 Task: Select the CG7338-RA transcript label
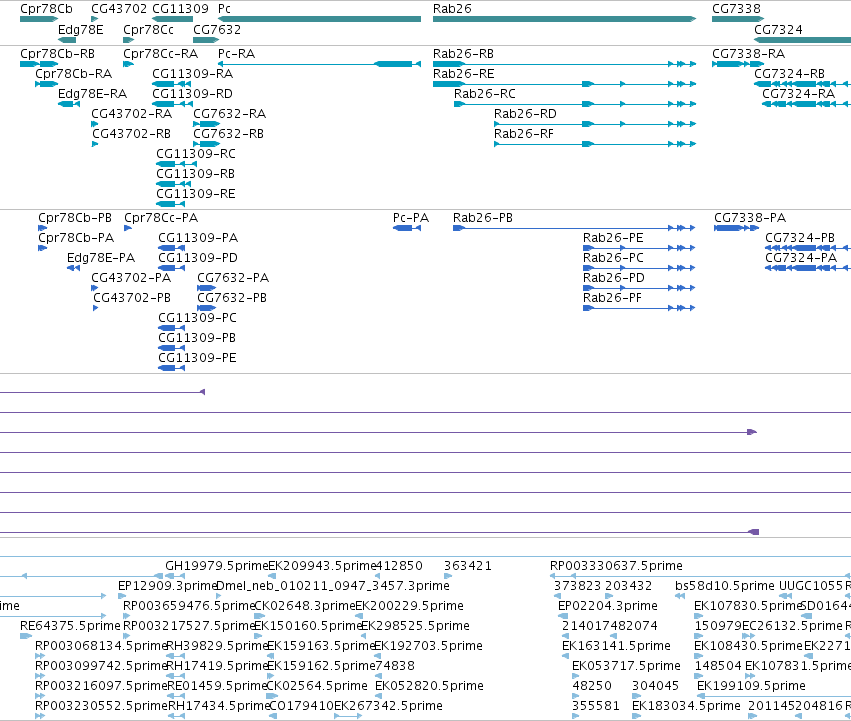point(748,54)
